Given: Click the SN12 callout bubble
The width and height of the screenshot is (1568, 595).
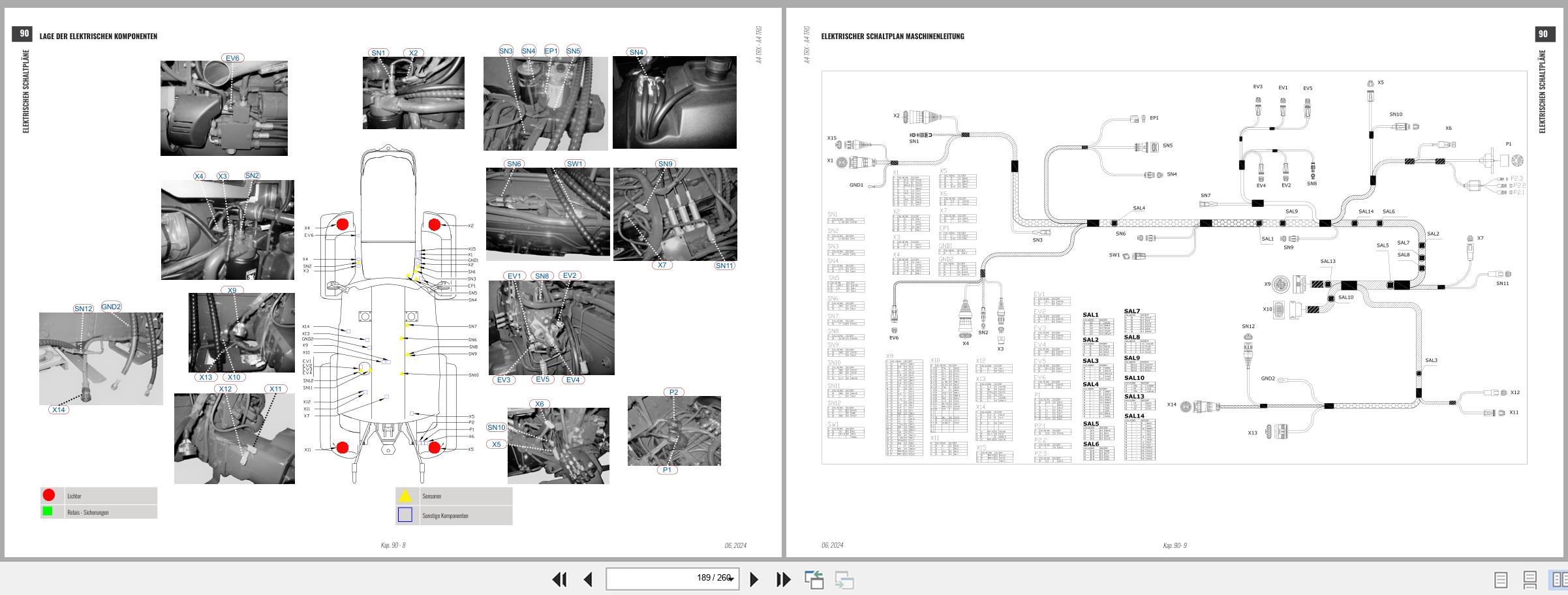Looking at the screenshot, I should (x=84, y=309).
